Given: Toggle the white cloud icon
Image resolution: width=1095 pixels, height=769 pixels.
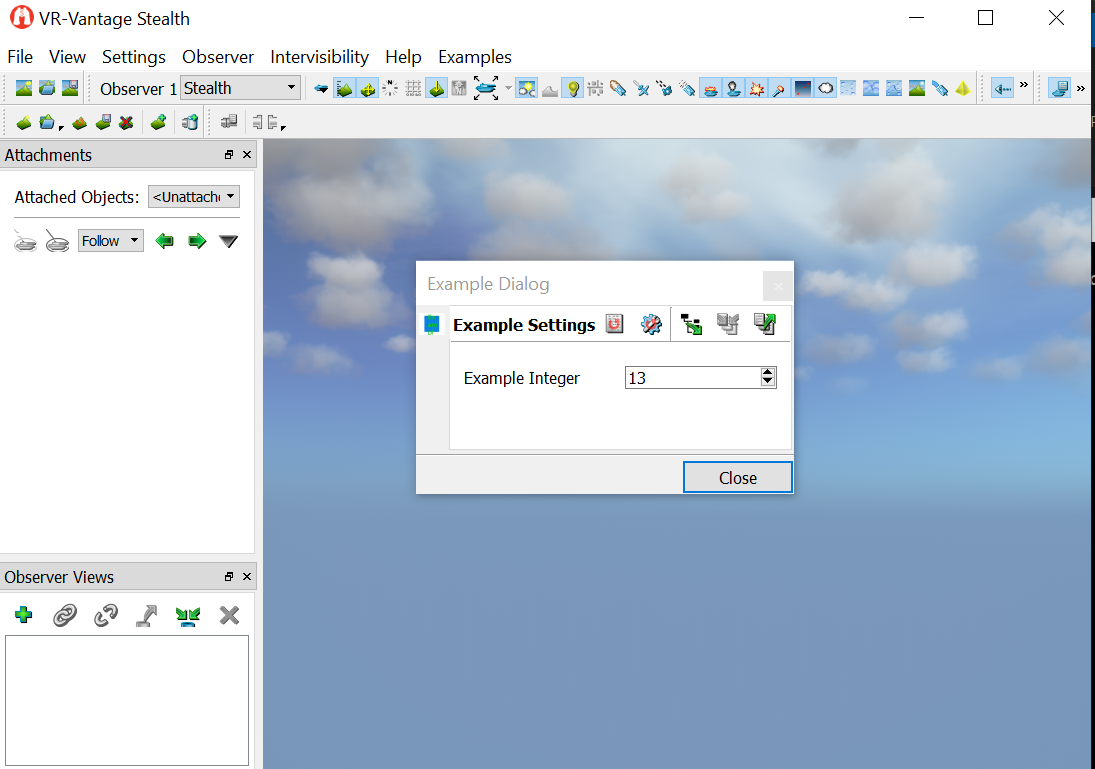Looking at the screenshot, I should pos(825,89).
